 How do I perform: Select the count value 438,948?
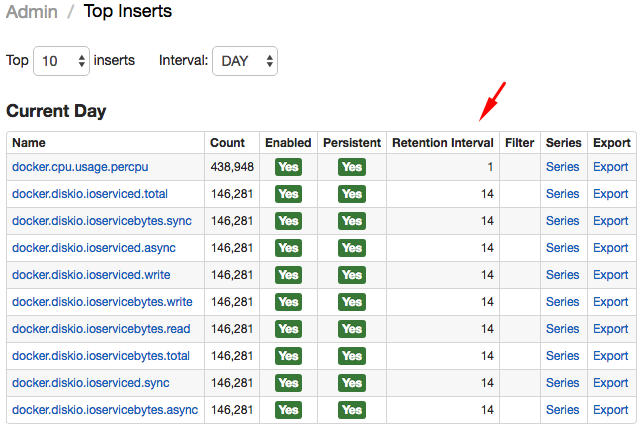click(x=232, y=167)
